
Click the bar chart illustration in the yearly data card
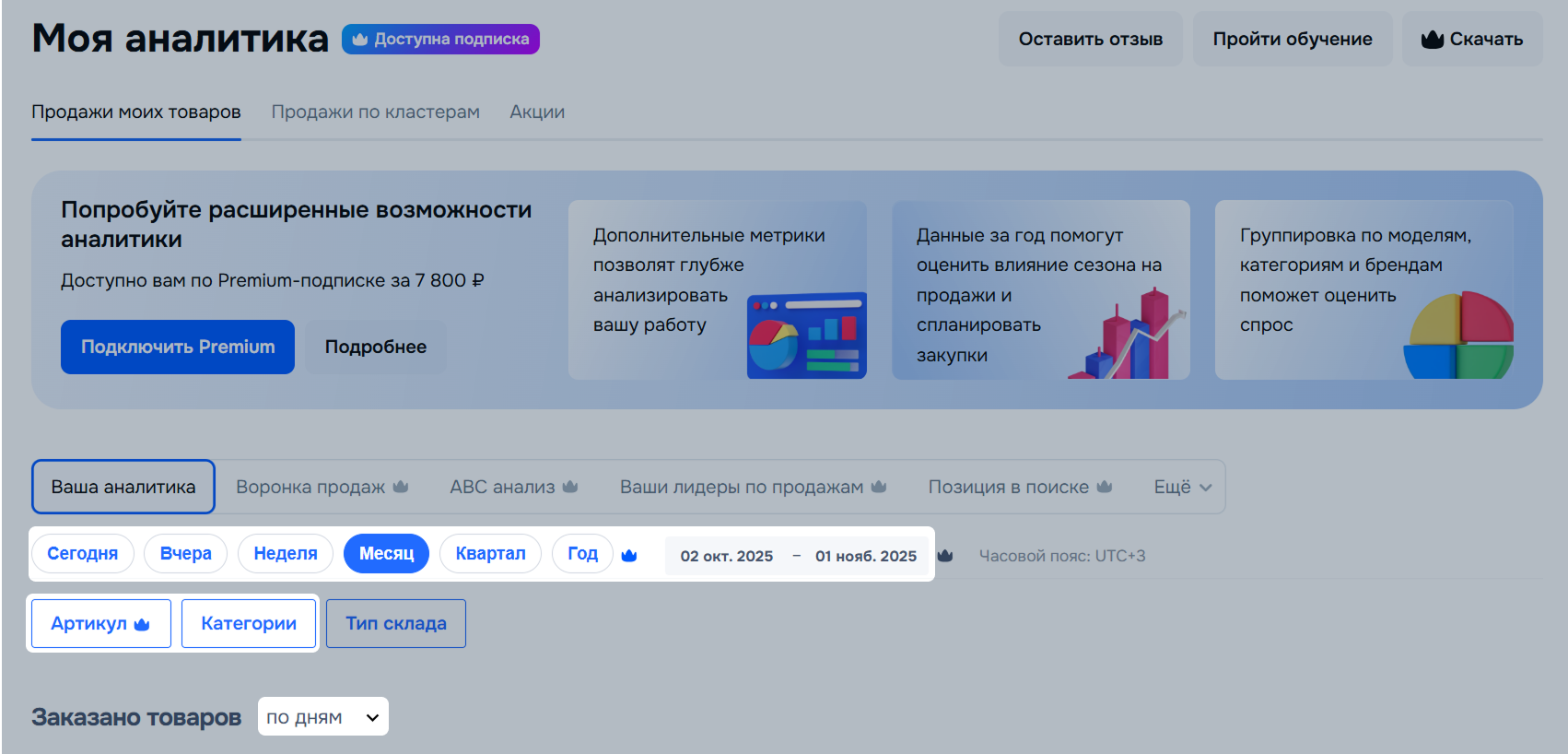coord(1129,336)
